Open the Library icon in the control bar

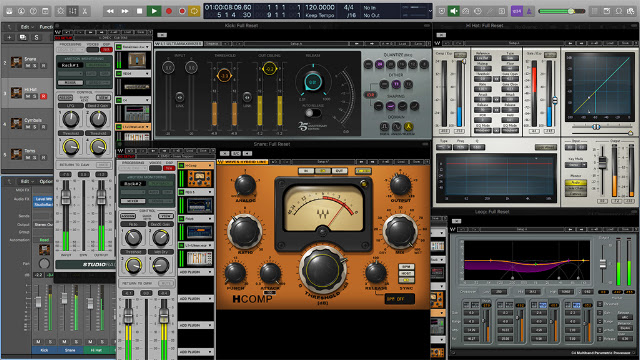(9, 11)
